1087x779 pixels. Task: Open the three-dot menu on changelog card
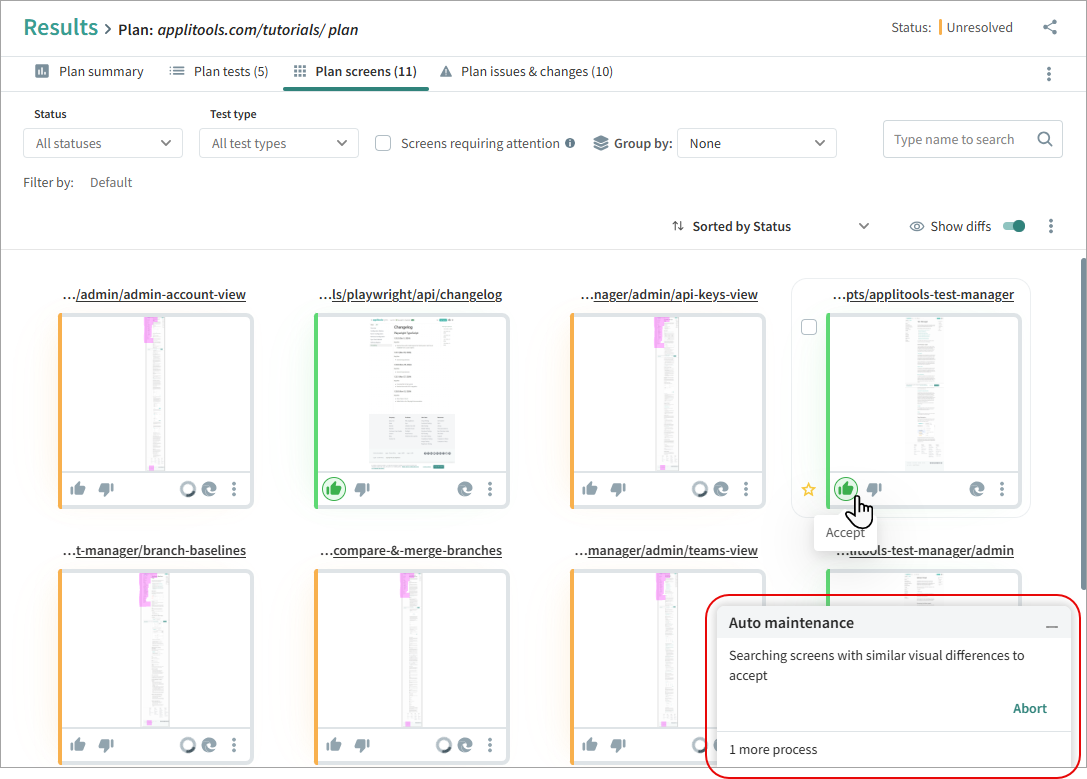(490, 489)
